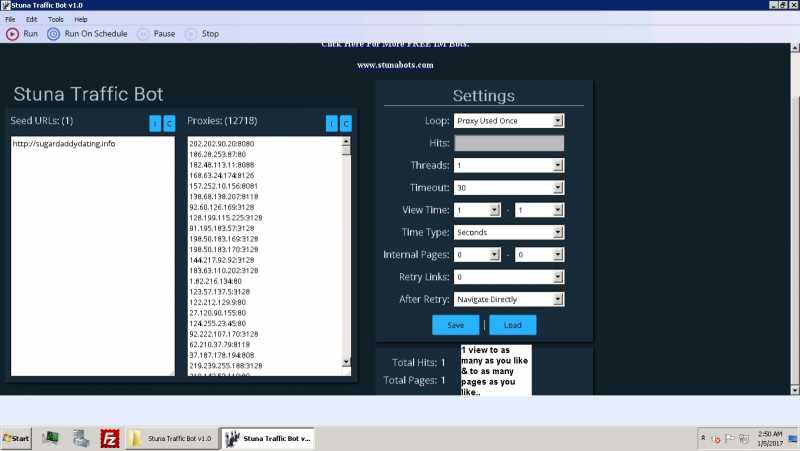Switch to Stuna Traffic Bot v... app taskbar item
The width and height of the screenshot is (800, 451).
(x=268, y=439)
